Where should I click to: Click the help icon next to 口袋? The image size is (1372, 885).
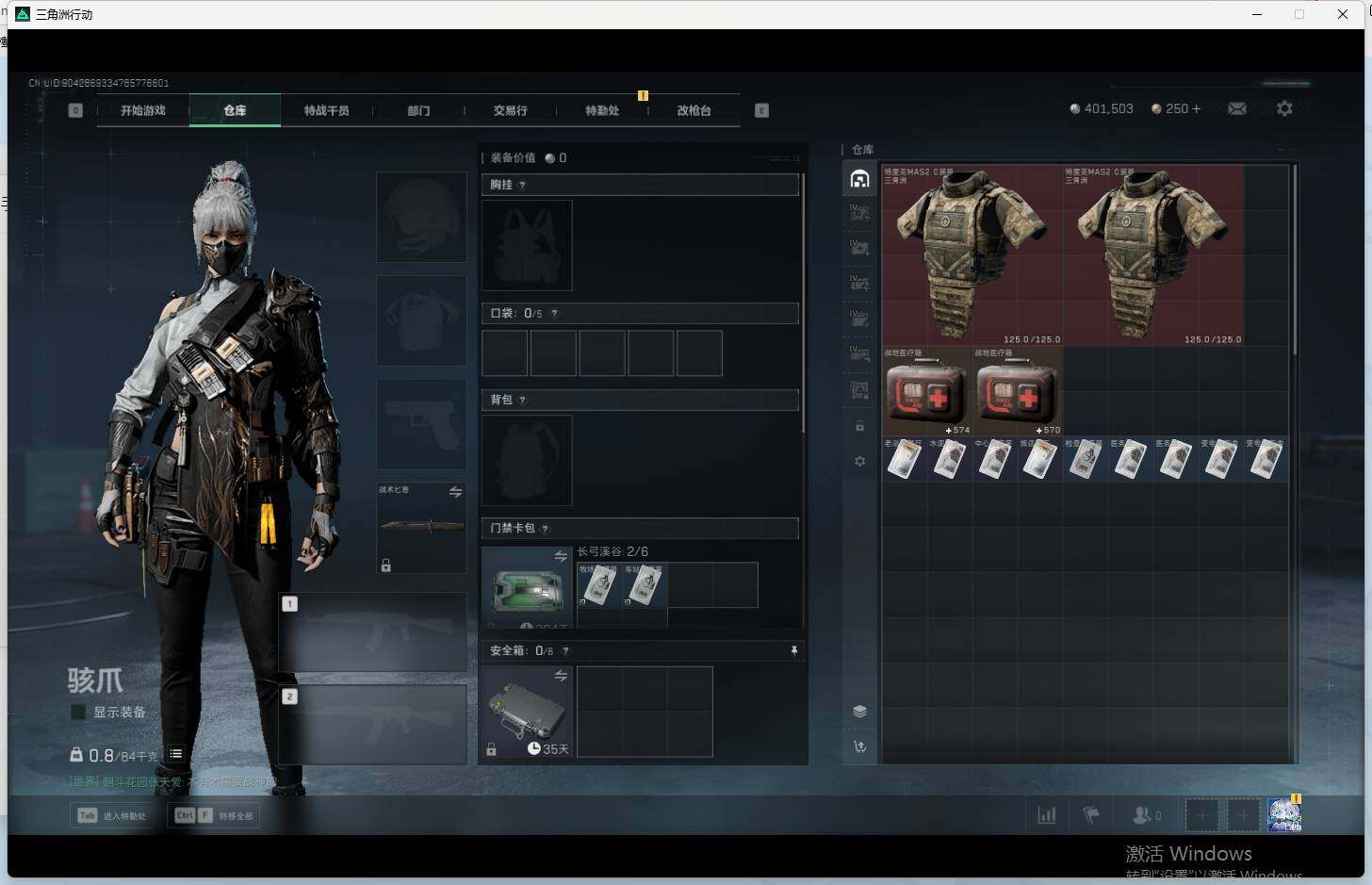point(554,313)
